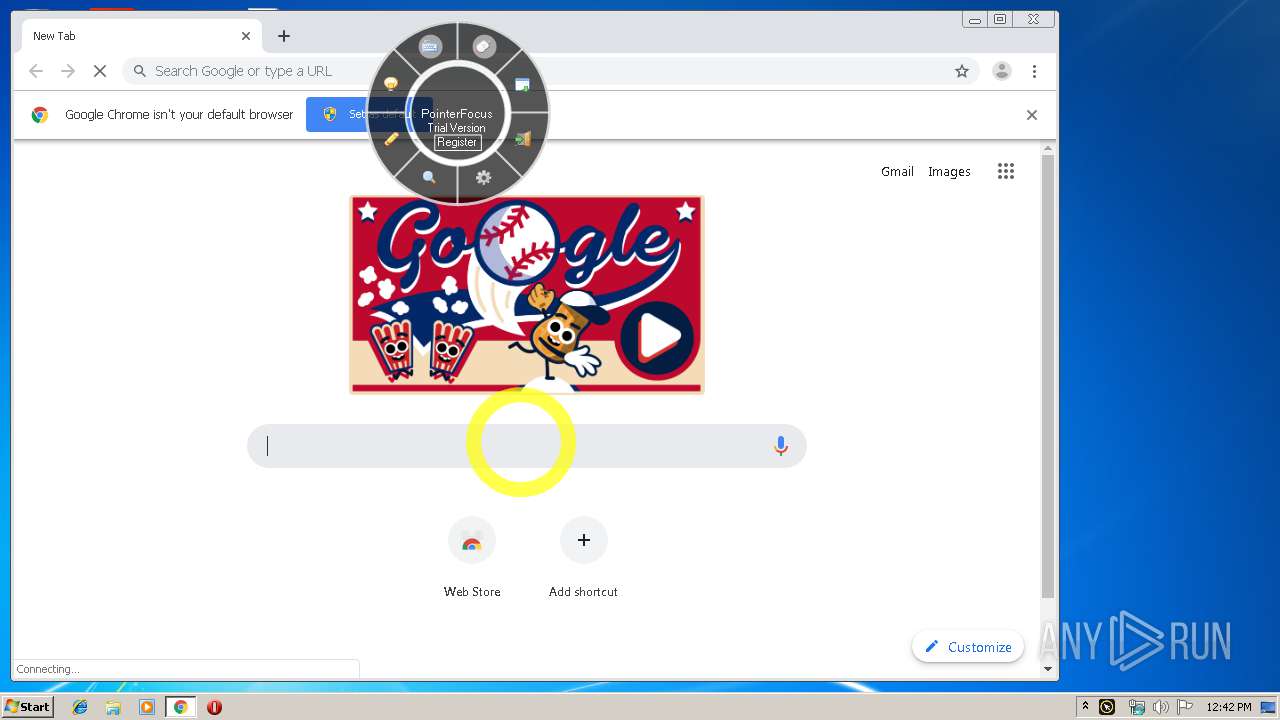Image resolution: width=1280 pixels, height=720 pixels.
Task: Open PointerFocus keystroke display tool
Action: tap(430, 46)
